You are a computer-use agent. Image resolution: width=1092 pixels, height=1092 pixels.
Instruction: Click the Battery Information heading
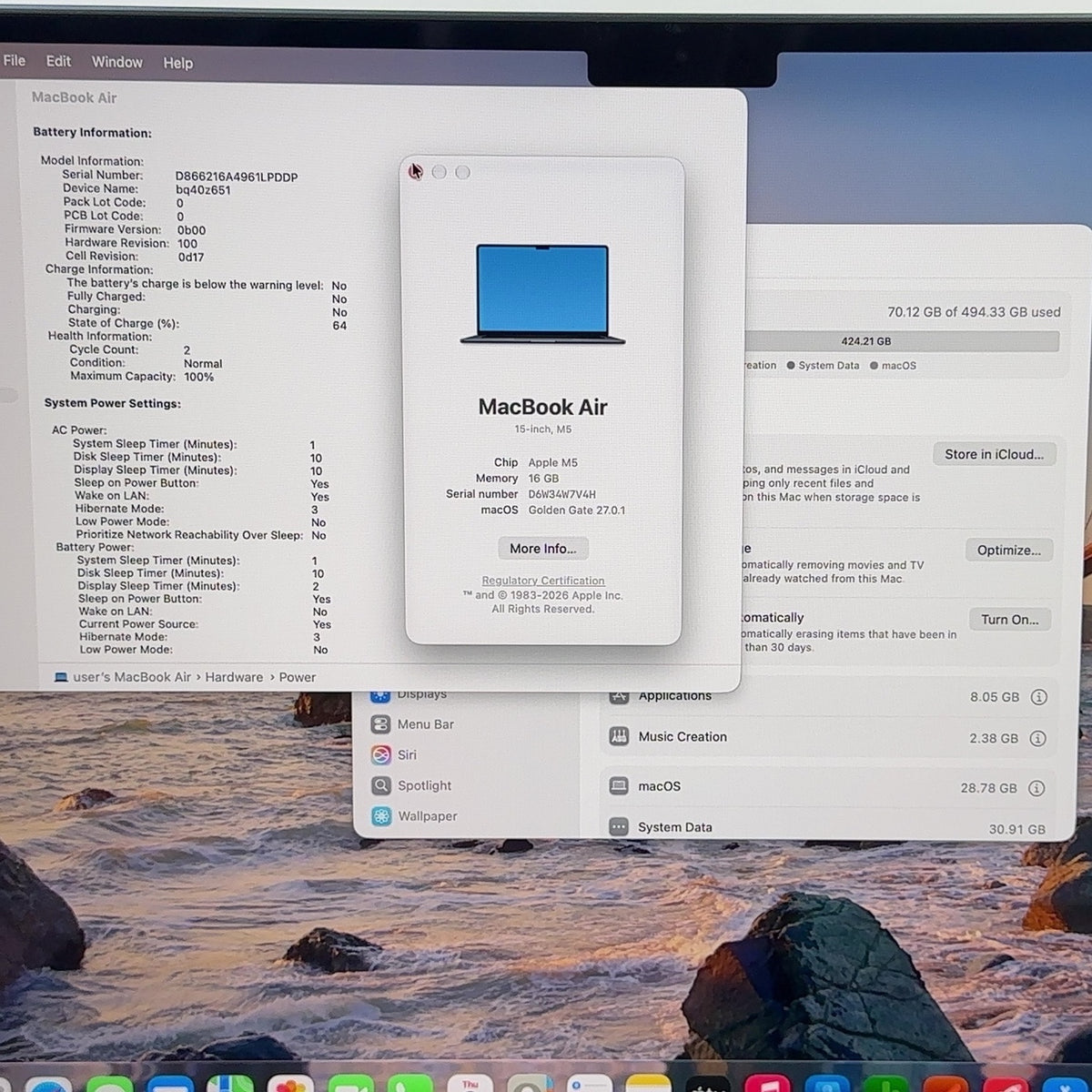coord(92,132)
